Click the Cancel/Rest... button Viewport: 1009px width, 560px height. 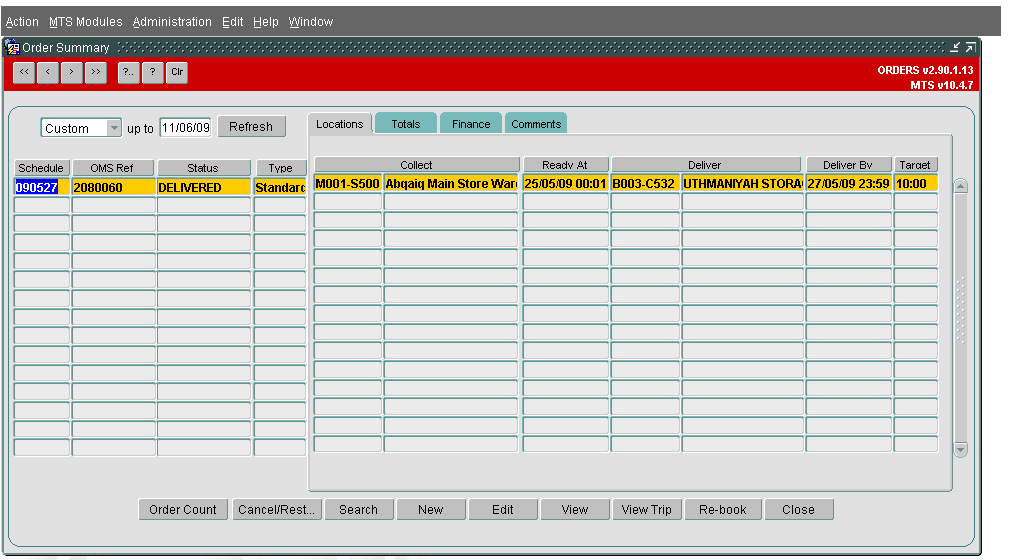pyautogui.click(x=277, y=510)
